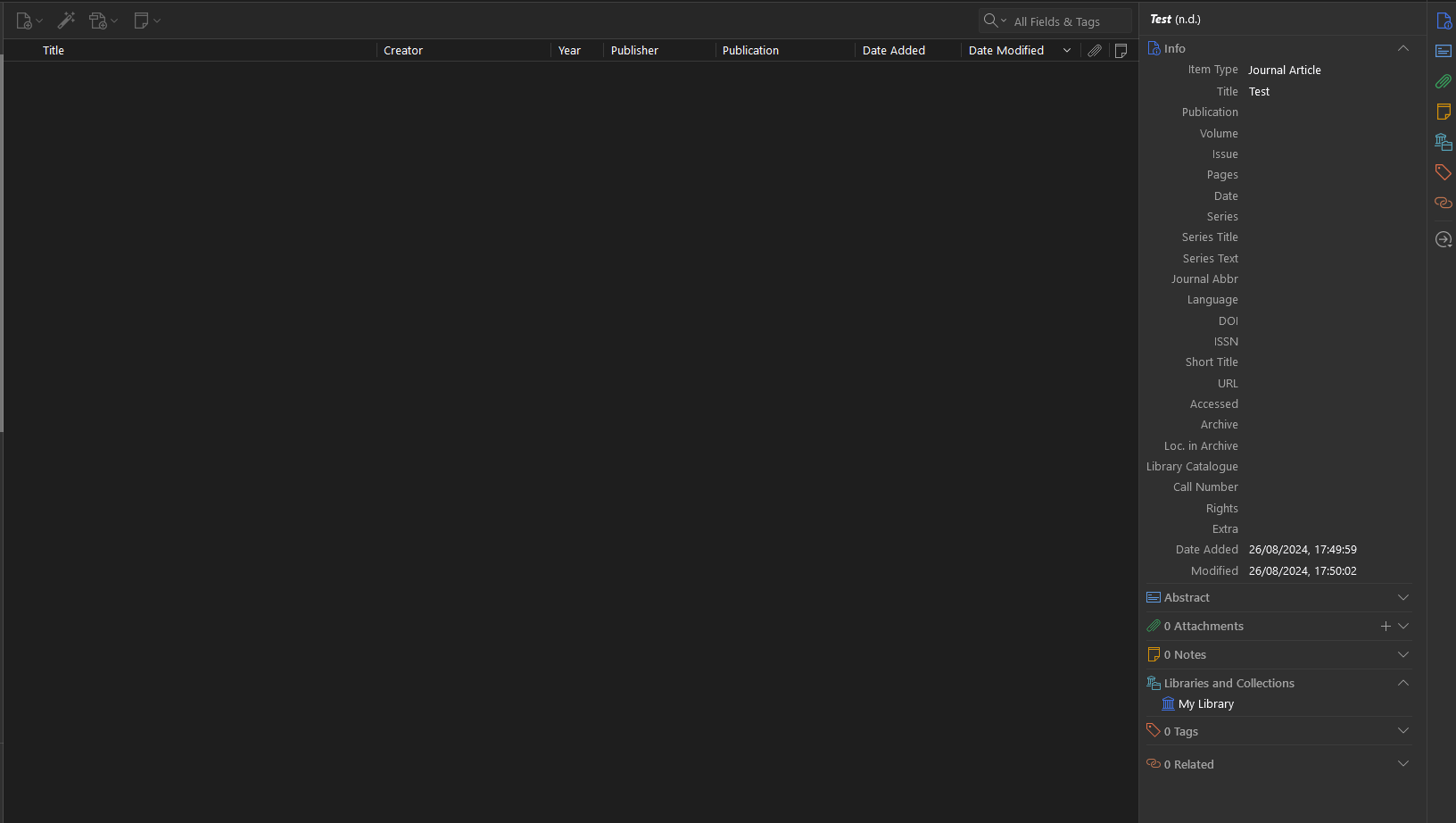Click the notes column header icon
1456x823 pixels.
point(1121,51)
